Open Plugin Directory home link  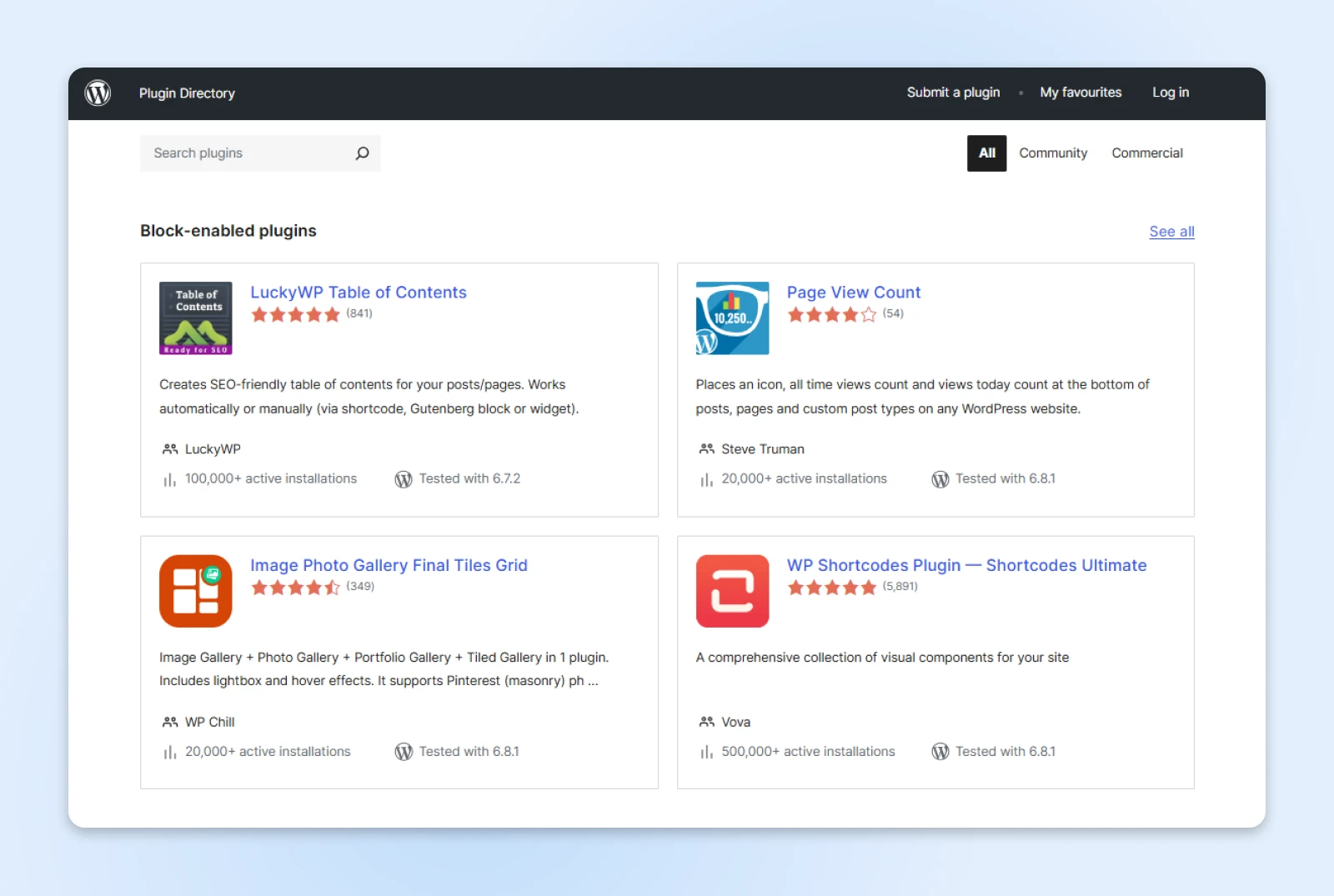tap(187, 93)
